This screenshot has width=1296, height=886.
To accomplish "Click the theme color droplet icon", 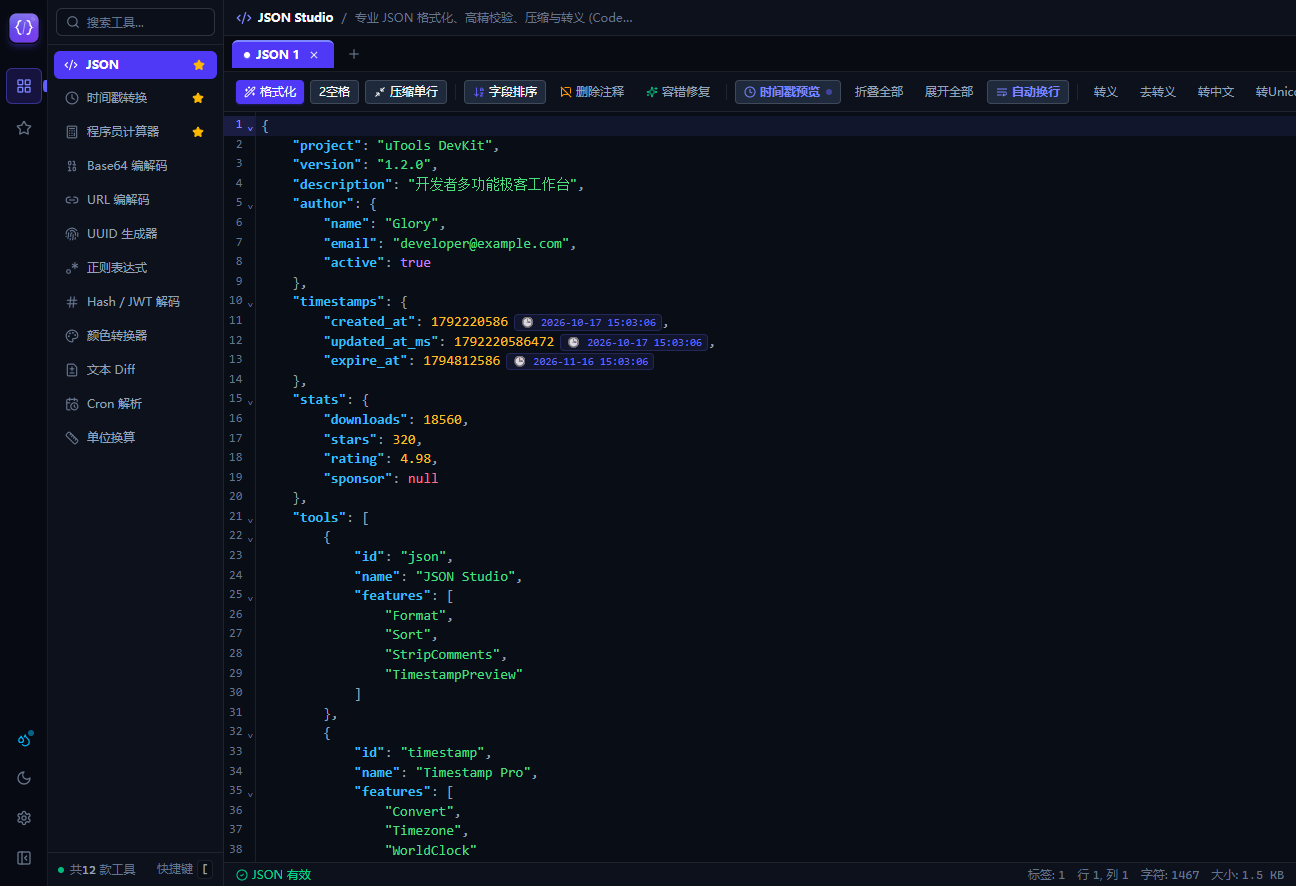I will [24, 740].
